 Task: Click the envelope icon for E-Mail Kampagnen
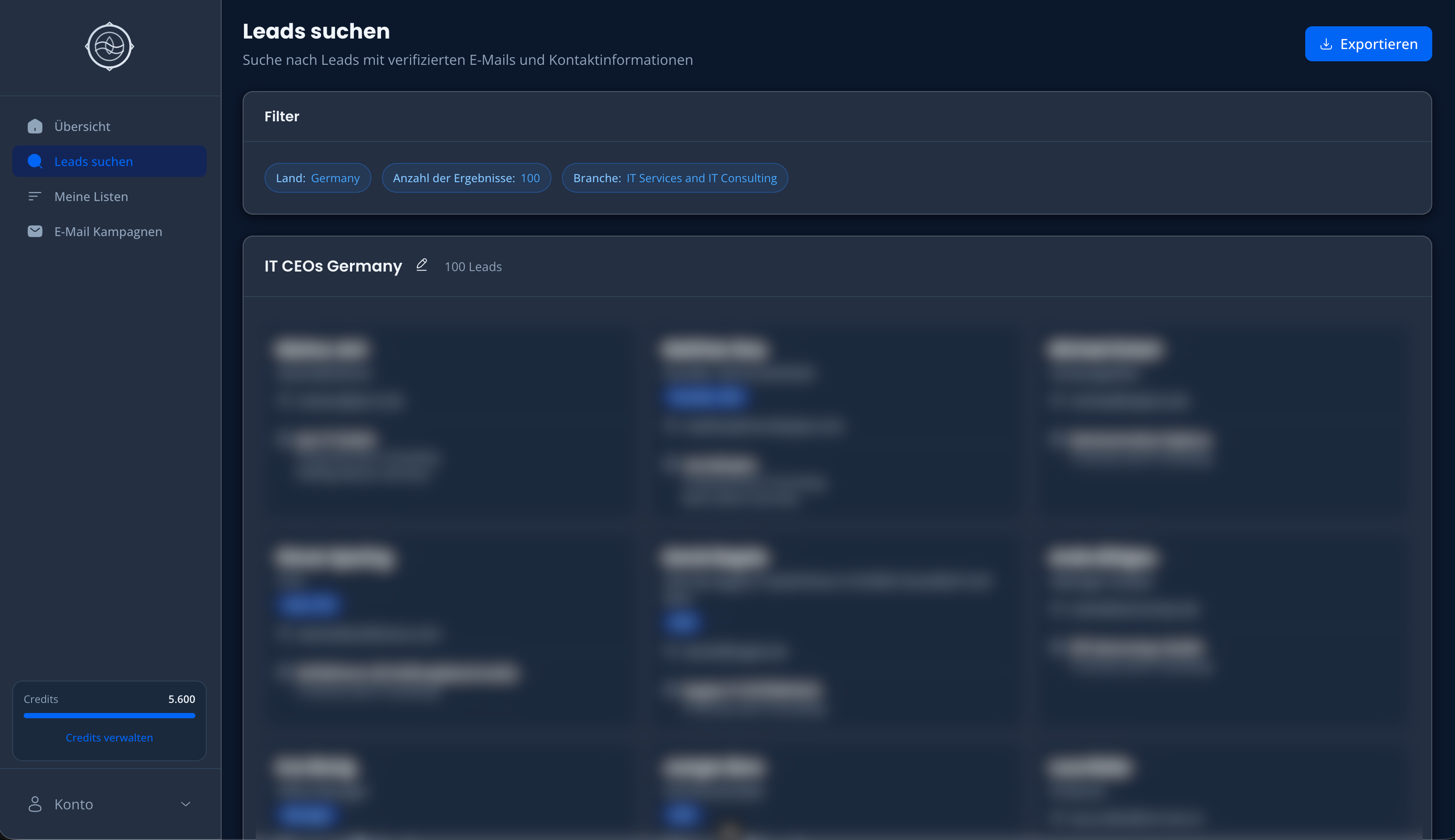35,231
